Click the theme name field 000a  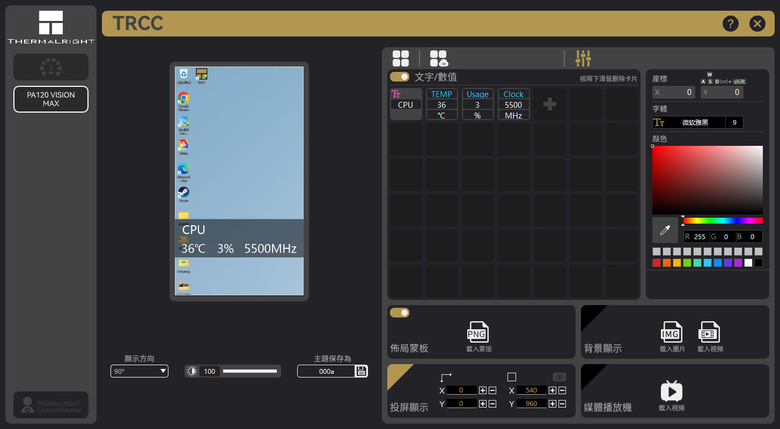(326, 371)
